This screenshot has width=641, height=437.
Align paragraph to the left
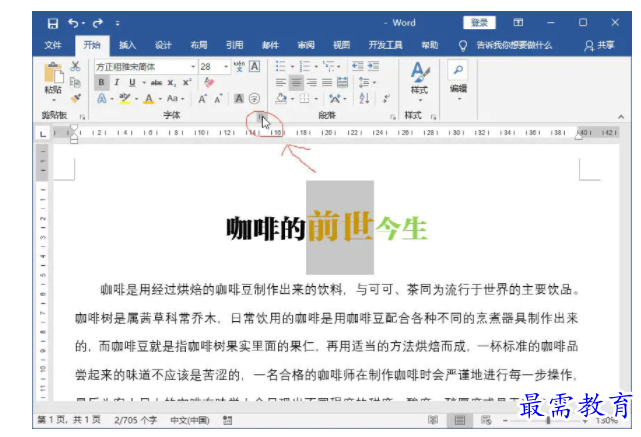point(280,83)
